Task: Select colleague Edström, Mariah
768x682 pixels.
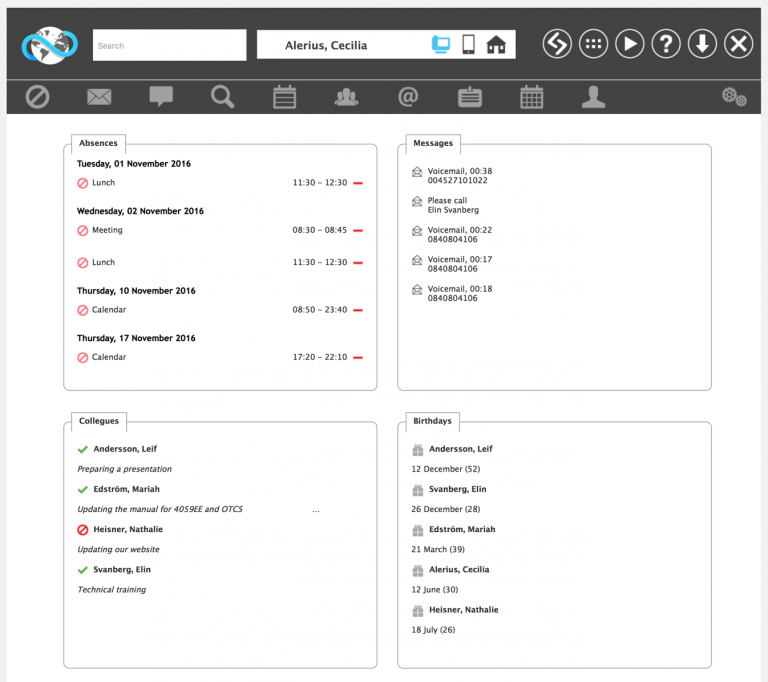Action: pyautogui.click(x=126, y=489)
